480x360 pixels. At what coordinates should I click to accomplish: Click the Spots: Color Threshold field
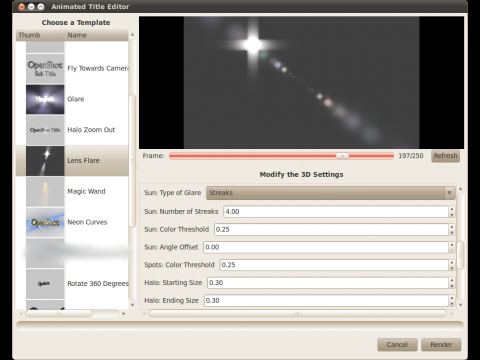click(x=334, y=265)
